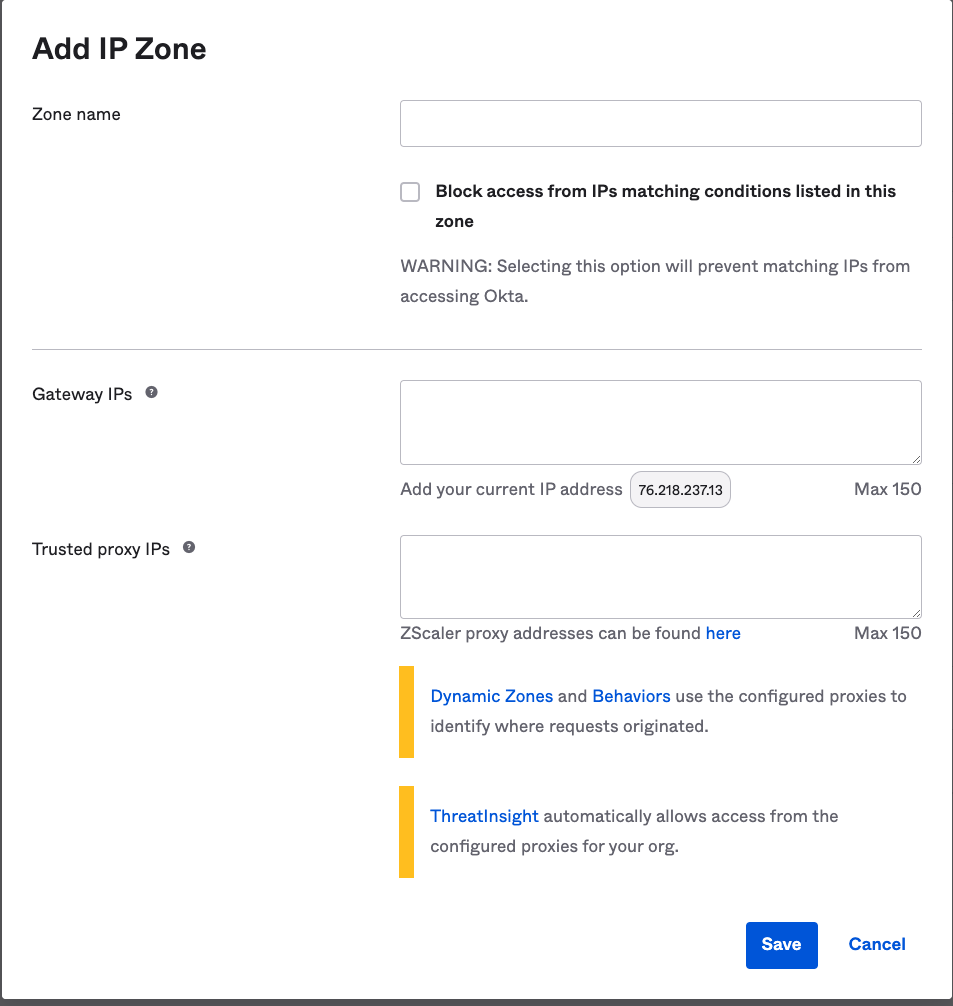Click the Gateway IPs textarea resize grip
The image size is (953, 1006).
pyautogui.click(x=915, y=458)
